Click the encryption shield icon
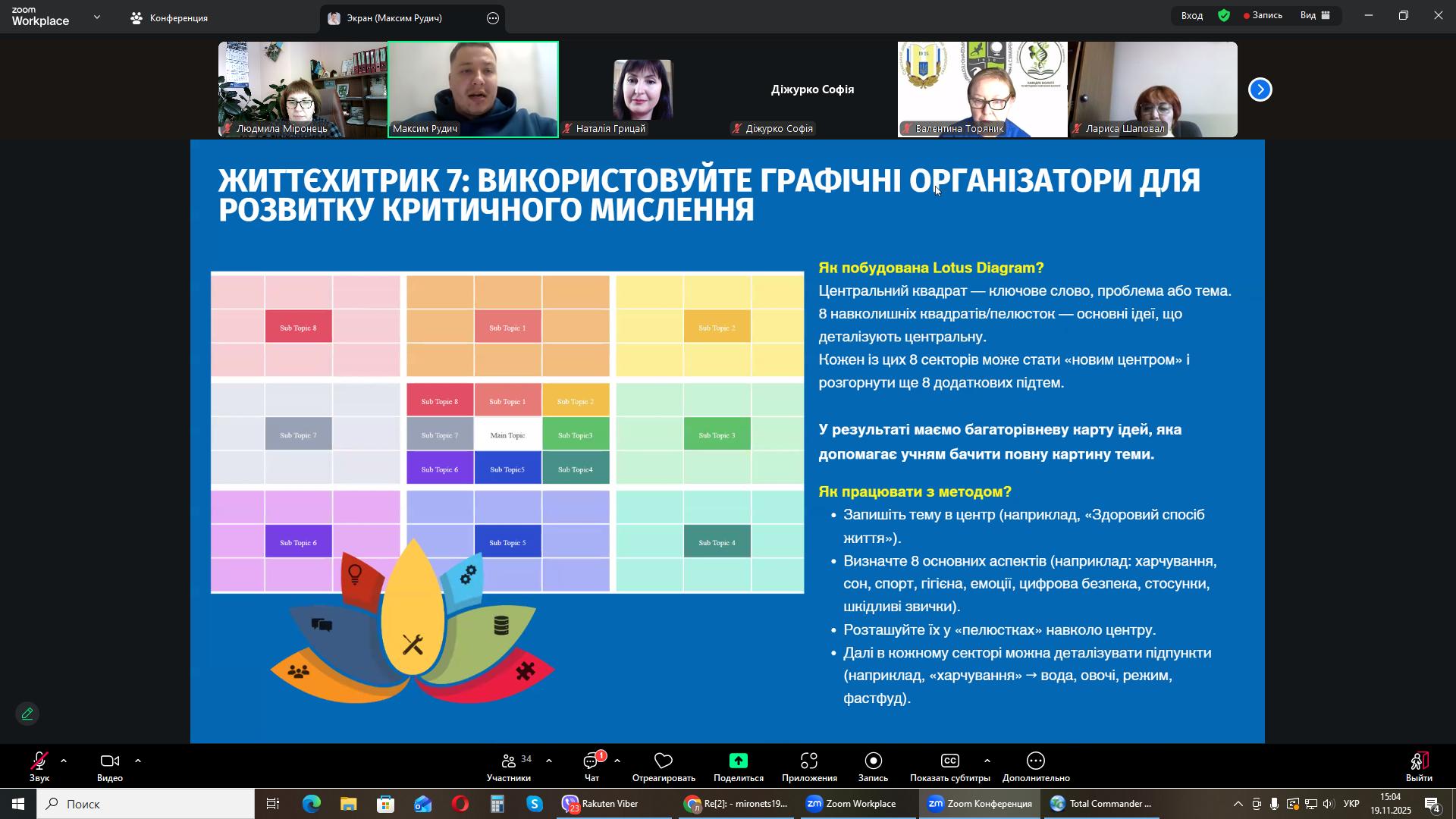This screenshot has height=819, width=1456. click(1224, 15)
